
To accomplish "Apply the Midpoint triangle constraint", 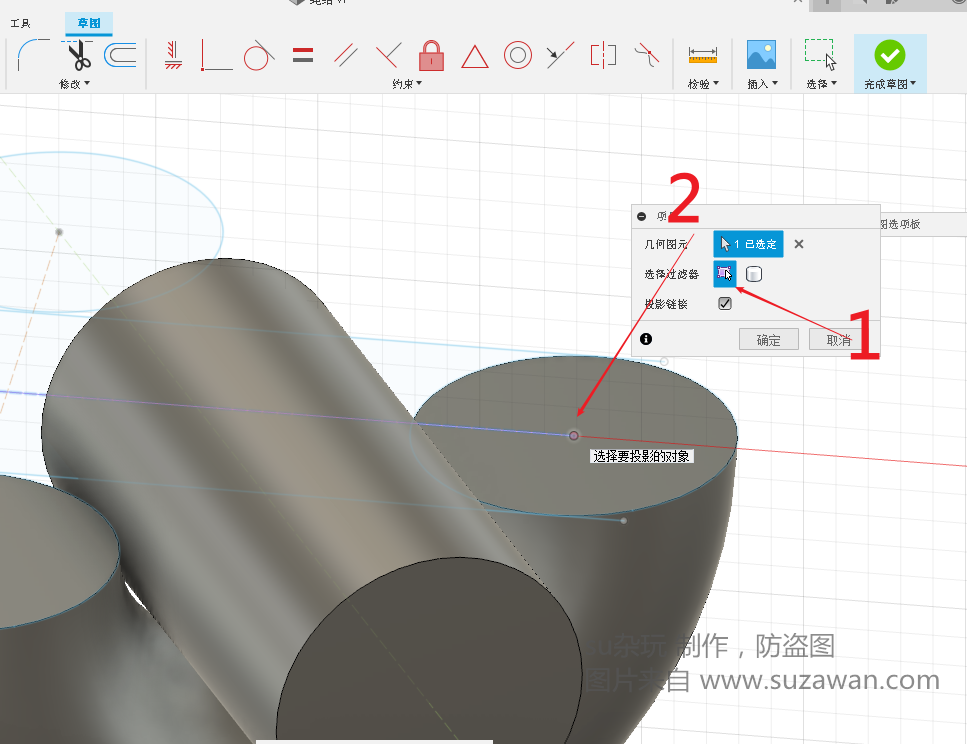I will 474,57.
